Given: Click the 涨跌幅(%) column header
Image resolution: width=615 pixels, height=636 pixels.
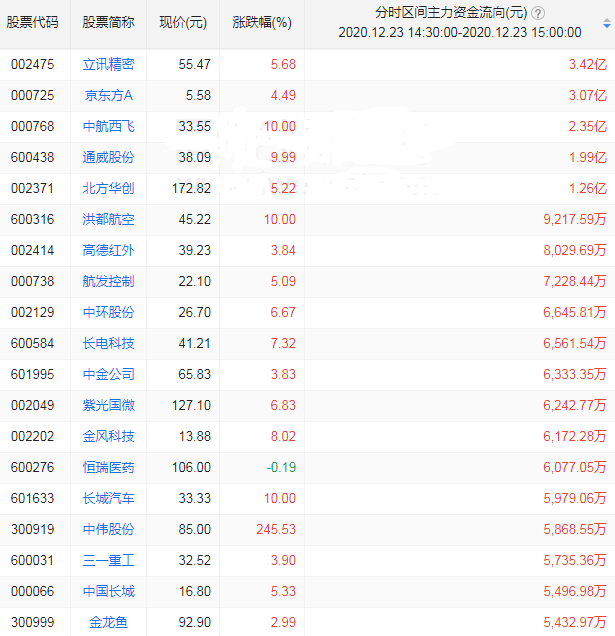Looking at the screenshot, I should 262,23.
